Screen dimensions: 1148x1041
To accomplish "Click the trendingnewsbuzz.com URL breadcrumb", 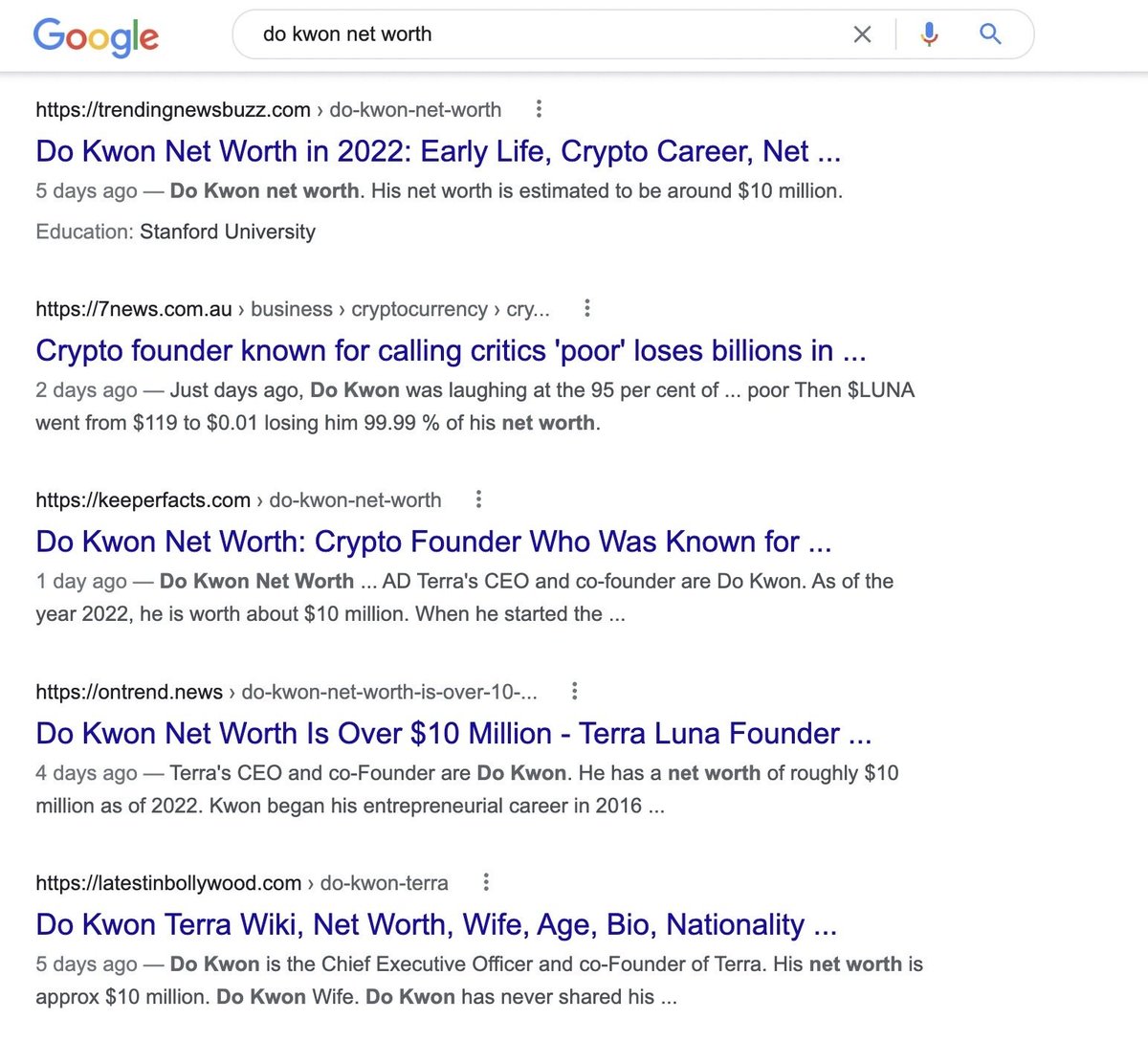I will (x=268, y=110).
